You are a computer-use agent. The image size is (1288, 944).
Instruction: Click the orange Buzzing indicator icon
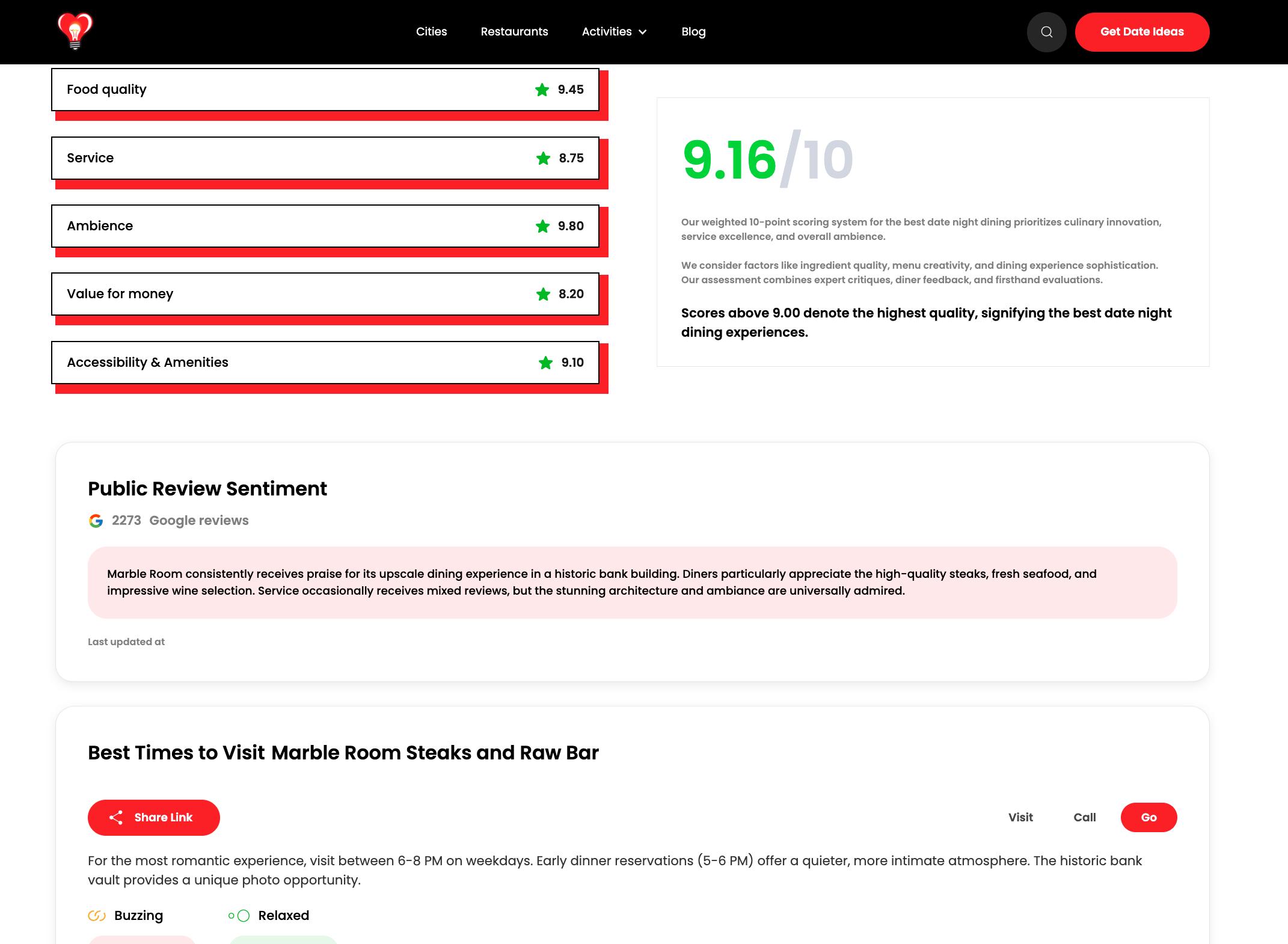click(96, 916)
